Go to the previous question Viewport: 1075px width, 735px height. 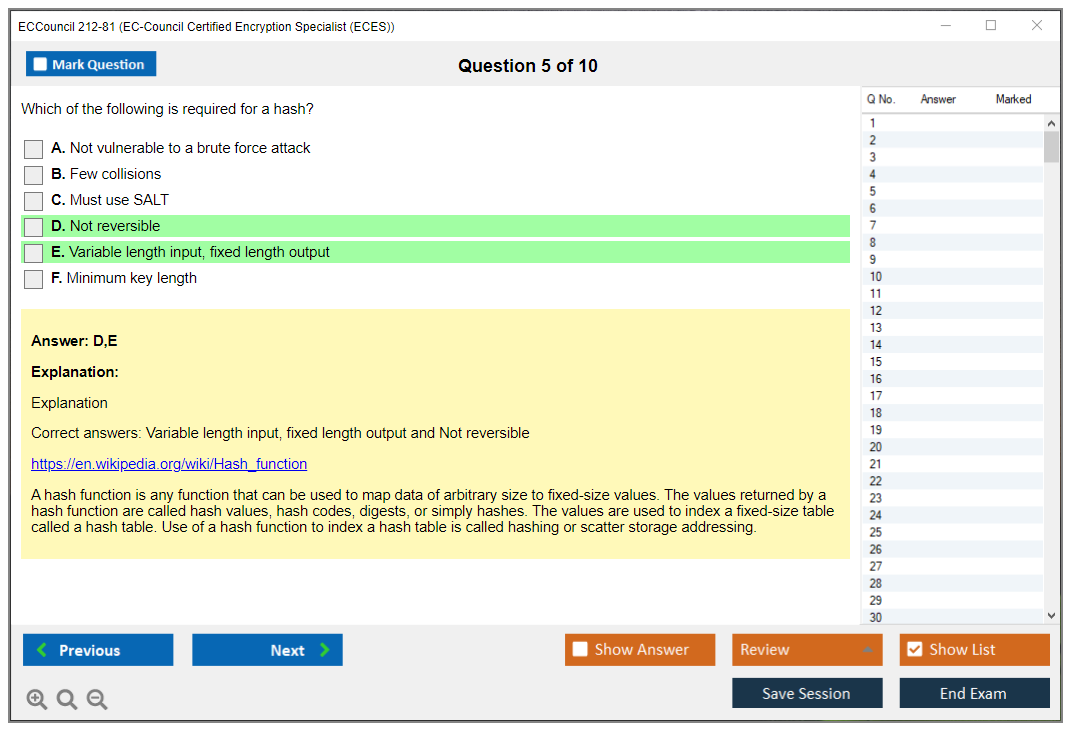click(98, 650)
